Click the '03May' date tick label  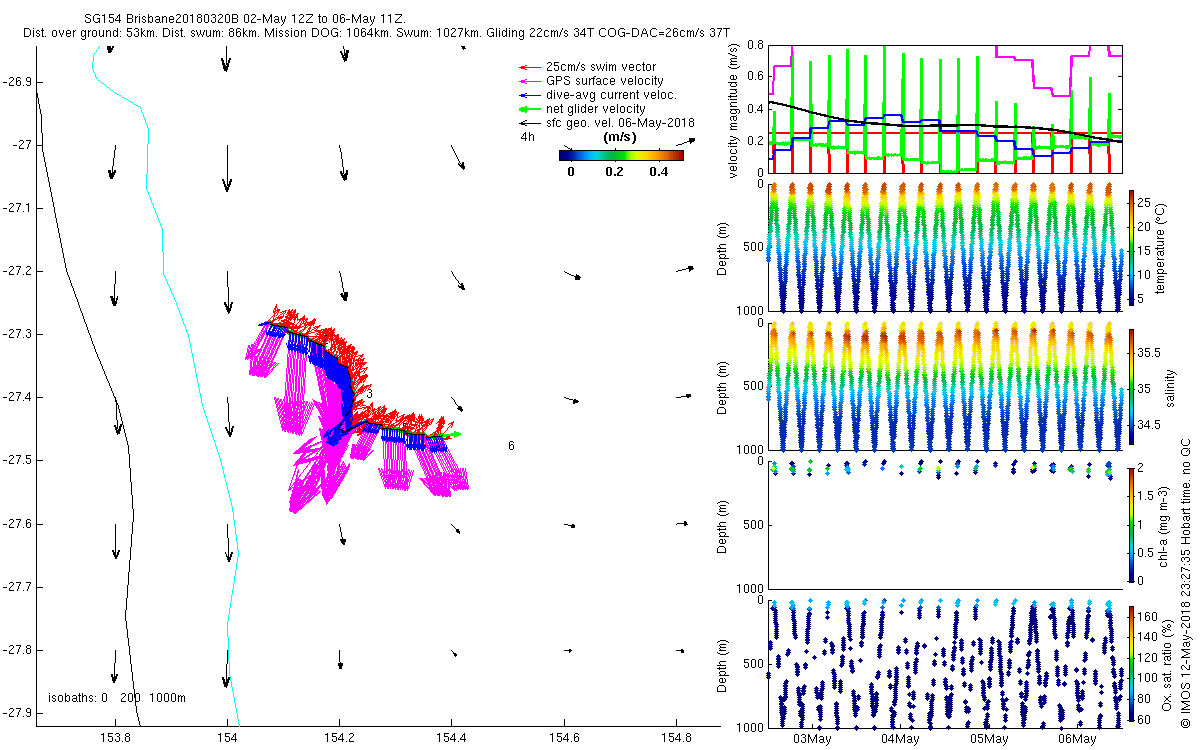tap(811, 739)
